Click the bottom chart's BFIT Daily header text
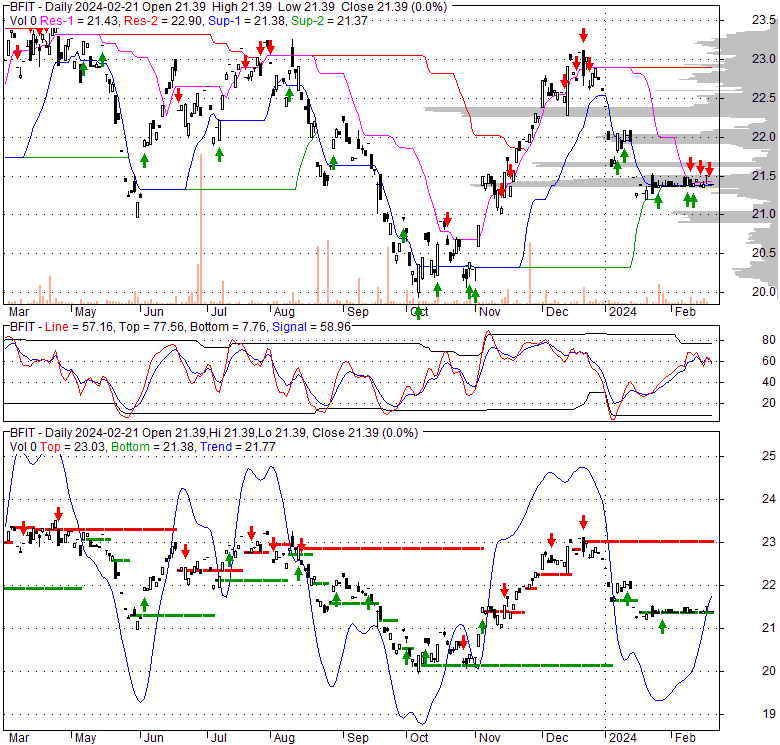 (x=214, y=433)
